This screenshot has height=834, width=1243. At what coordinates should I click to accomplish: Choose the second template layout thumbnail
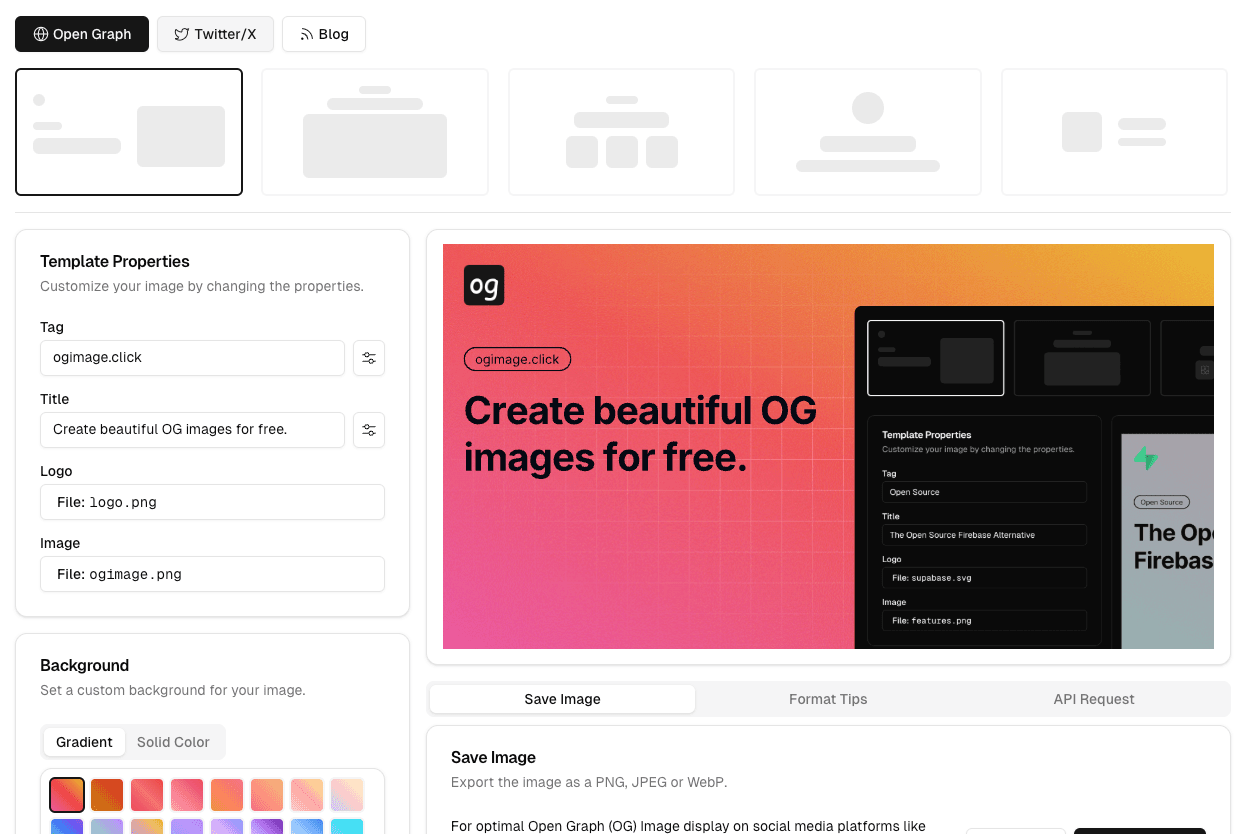[x=375, y=131]
